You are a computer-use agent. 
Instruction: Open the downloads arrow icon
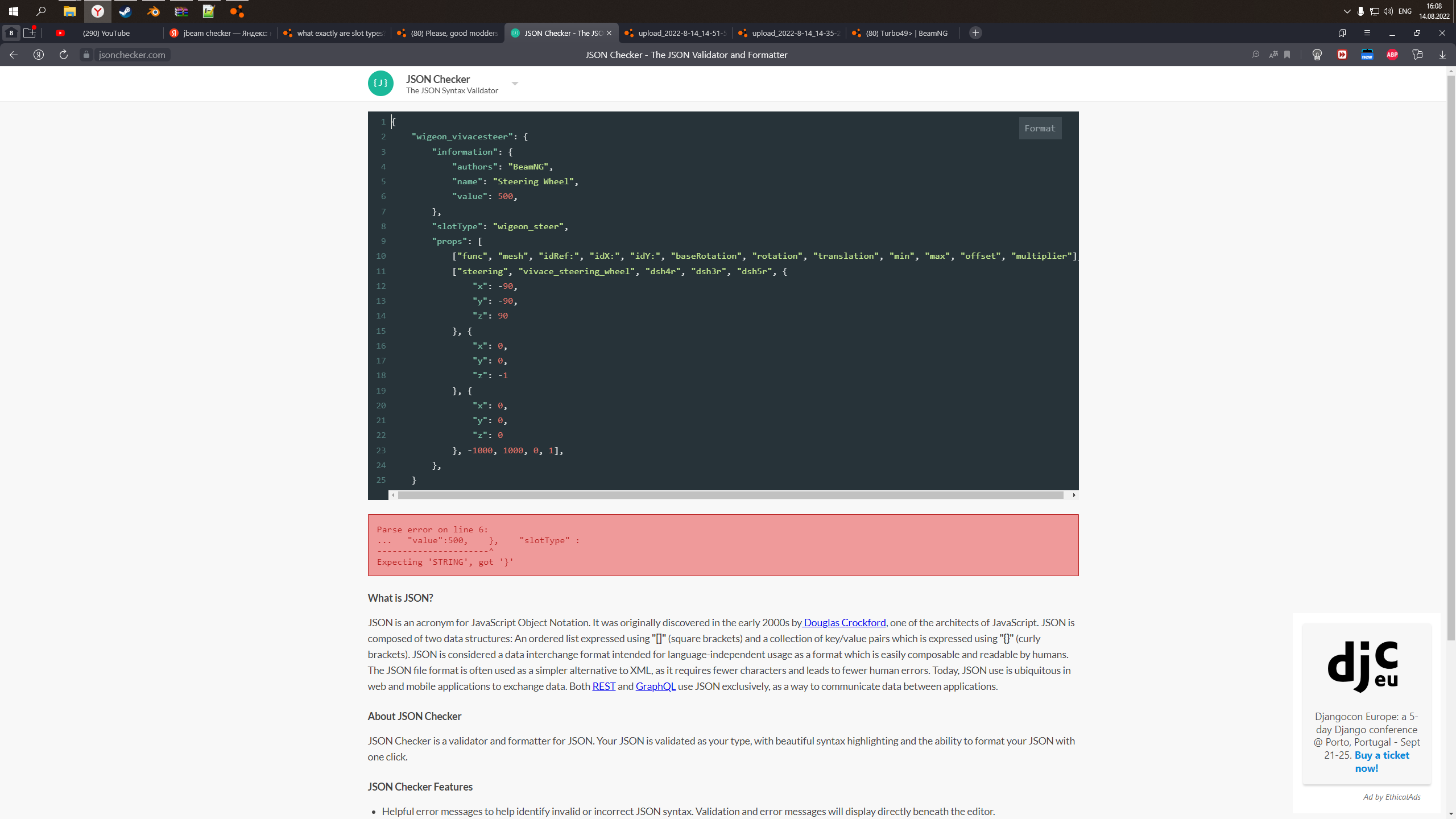[1442, 55]
